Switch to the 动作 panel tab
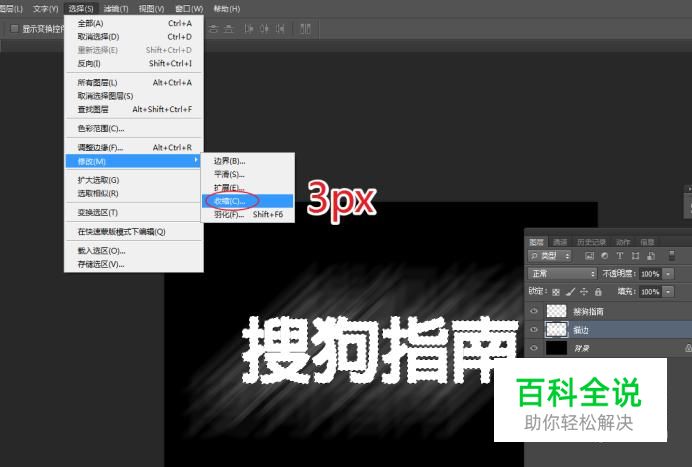The height and width of the screenshot is (467, 692). (x=623, y=242)
